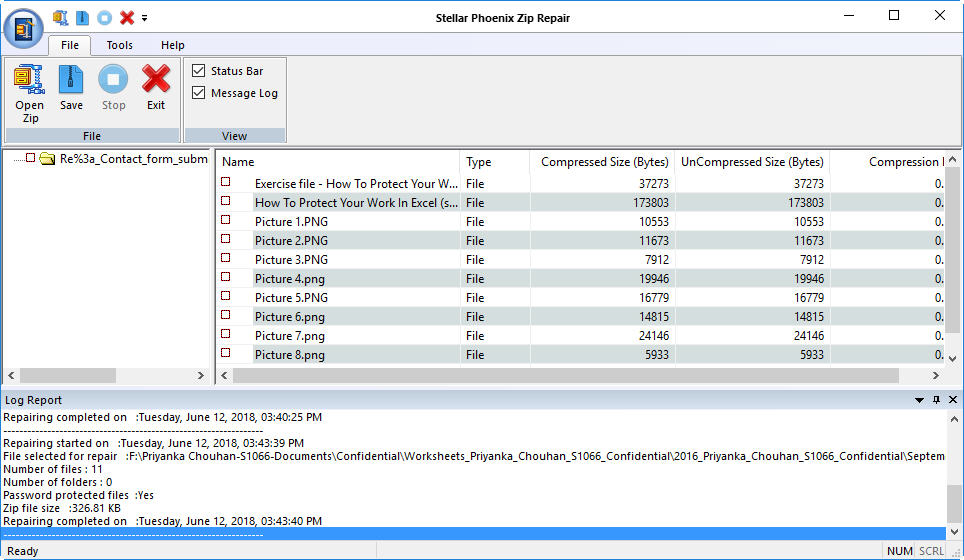Screen dimensions: 964x560
Task: Switch to the Help ribbon tab
Action: (173, 45)
